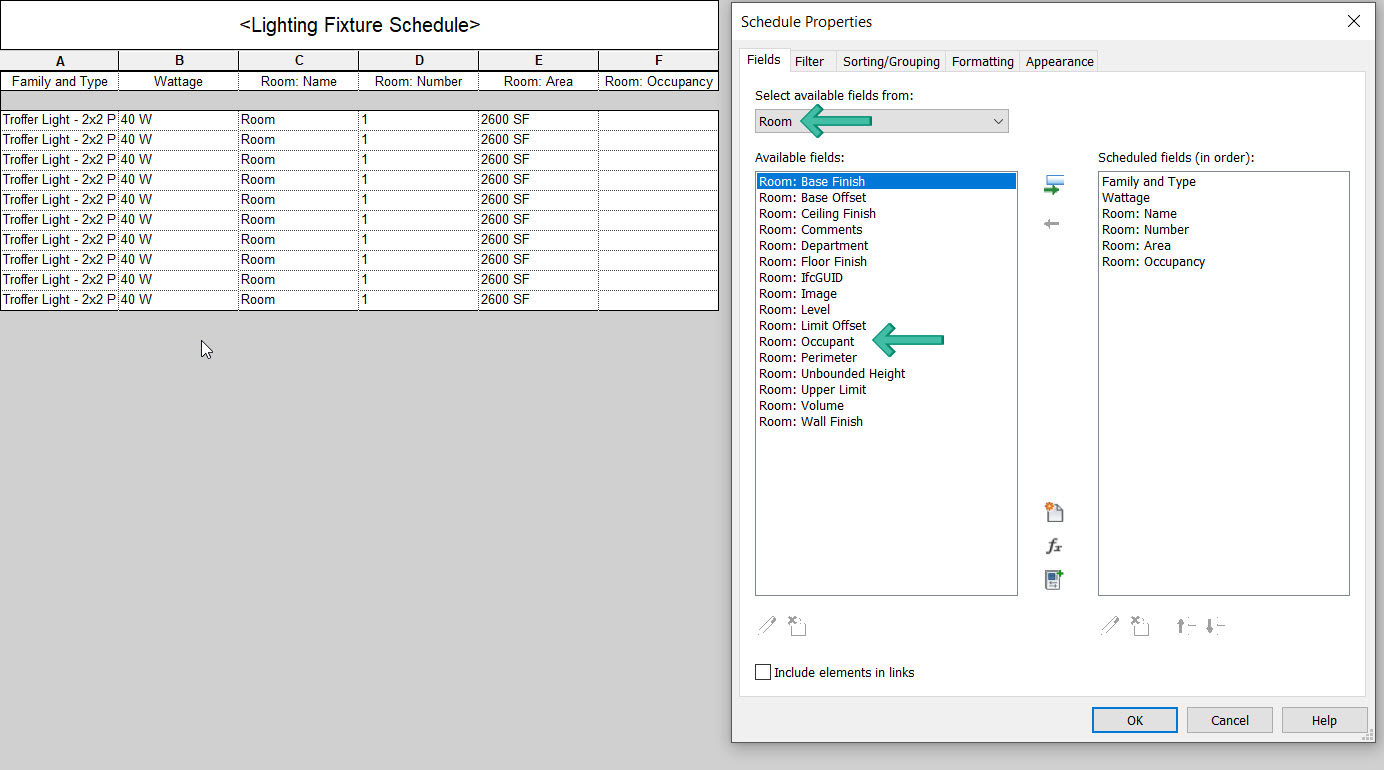The height and width of the screenshot is (770, 1384).
Task: Open the calculated value fx tool
Action: [x=1053, y=546]
